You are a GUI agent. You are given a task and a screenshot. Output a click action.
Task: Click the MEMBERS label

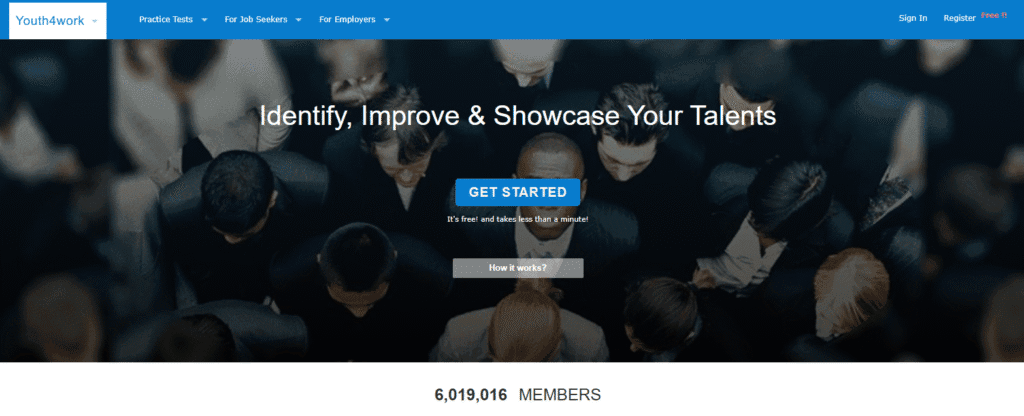(x=560, y=395)
